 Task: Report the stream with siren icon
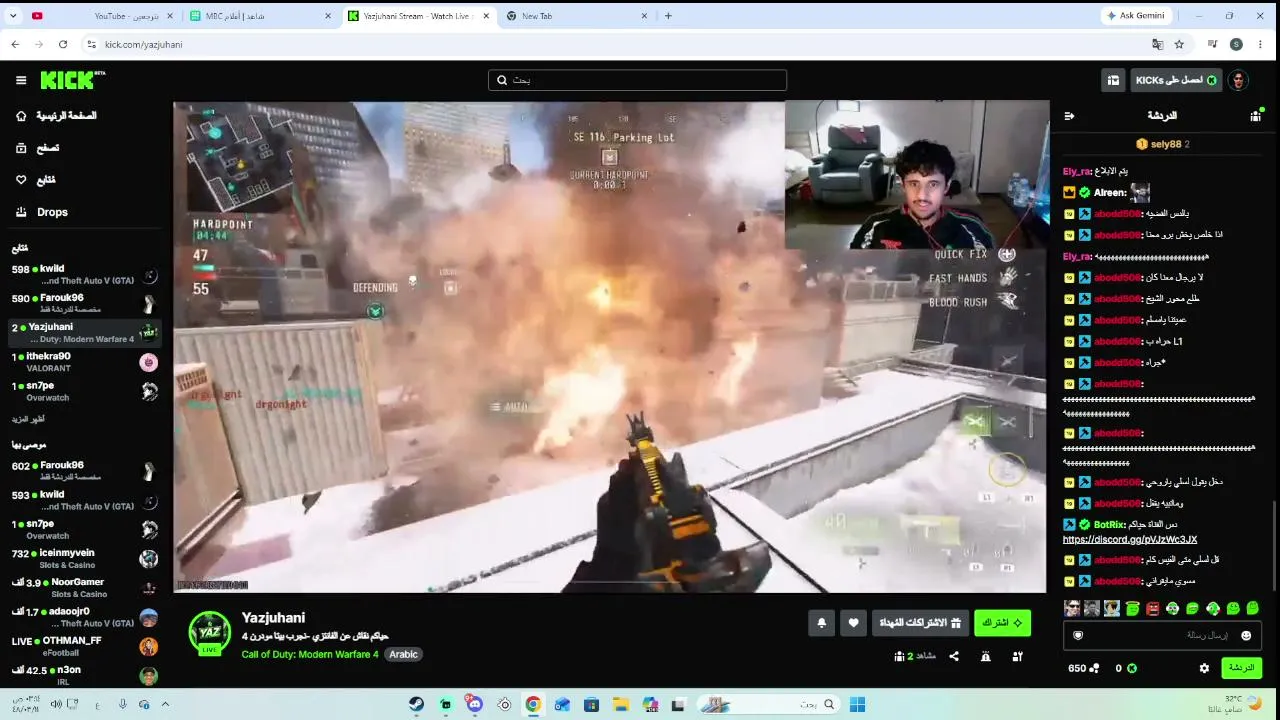click(986, 656)
